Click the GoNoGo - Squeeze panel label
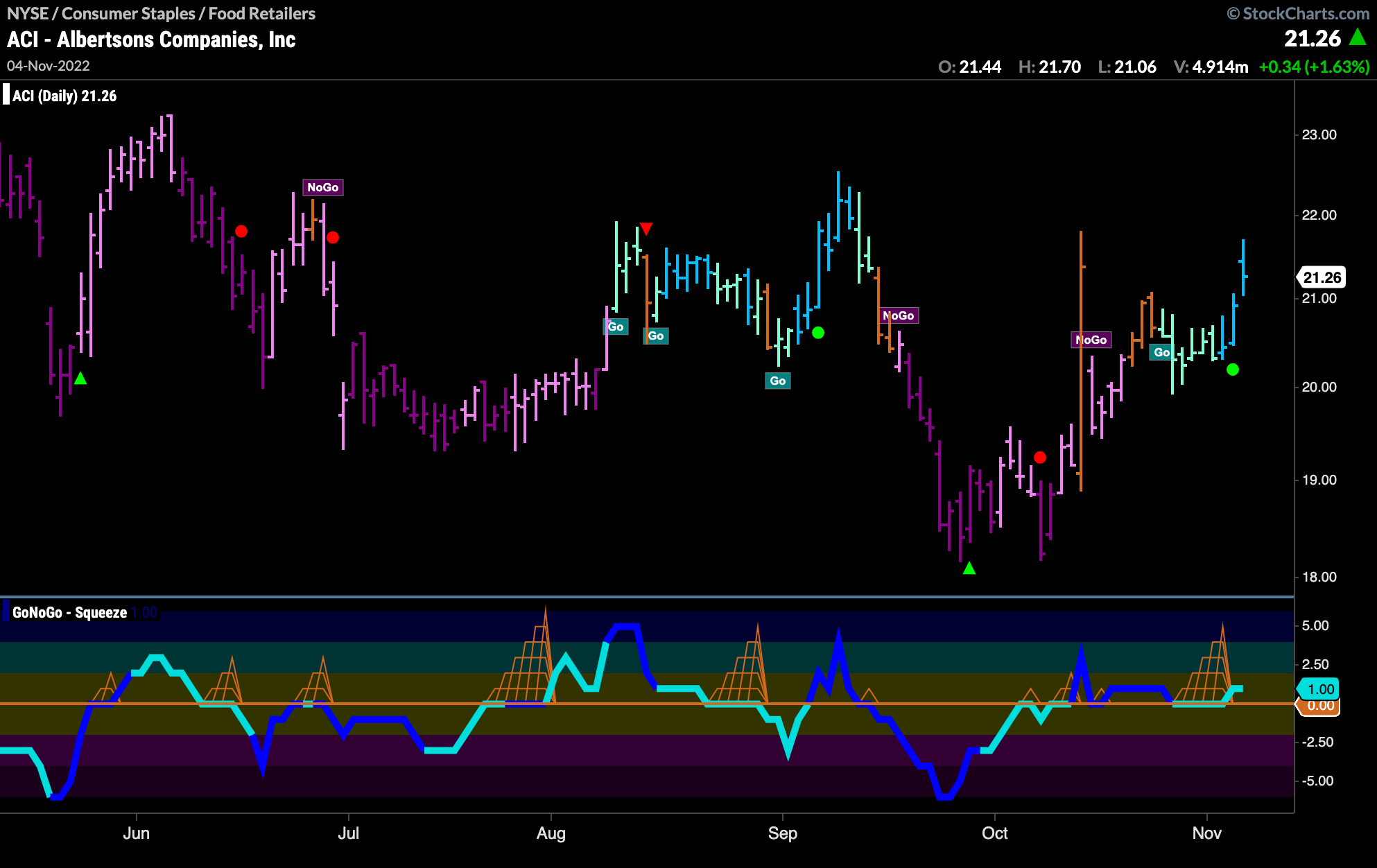 (x=69, y=613)
